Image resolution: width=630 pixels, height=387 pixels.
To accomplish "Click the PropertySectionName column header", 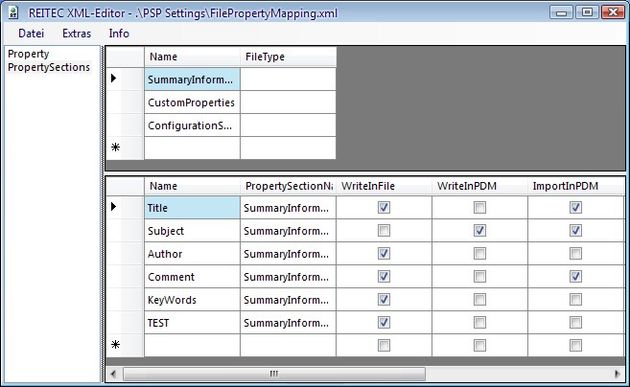I will coord(288,186).
